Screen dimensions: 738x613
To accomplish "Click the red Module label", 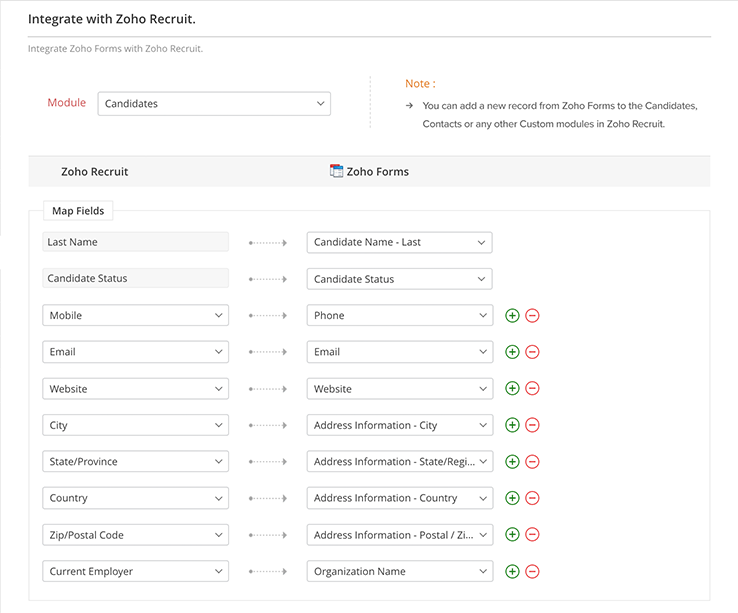I will point(66,103).
